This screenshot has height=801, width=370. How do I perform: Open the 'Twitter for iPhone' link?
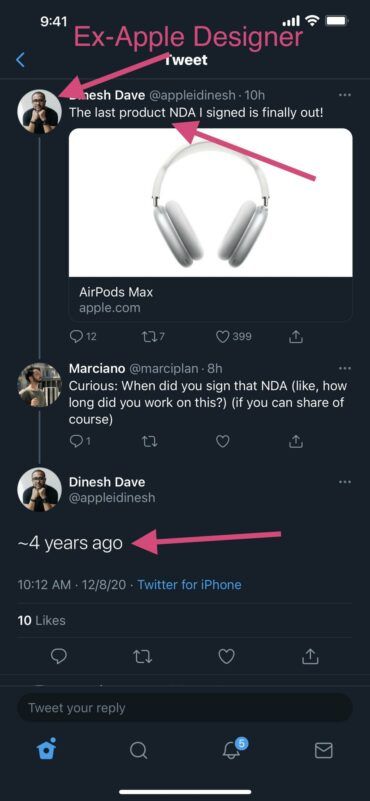190,584
